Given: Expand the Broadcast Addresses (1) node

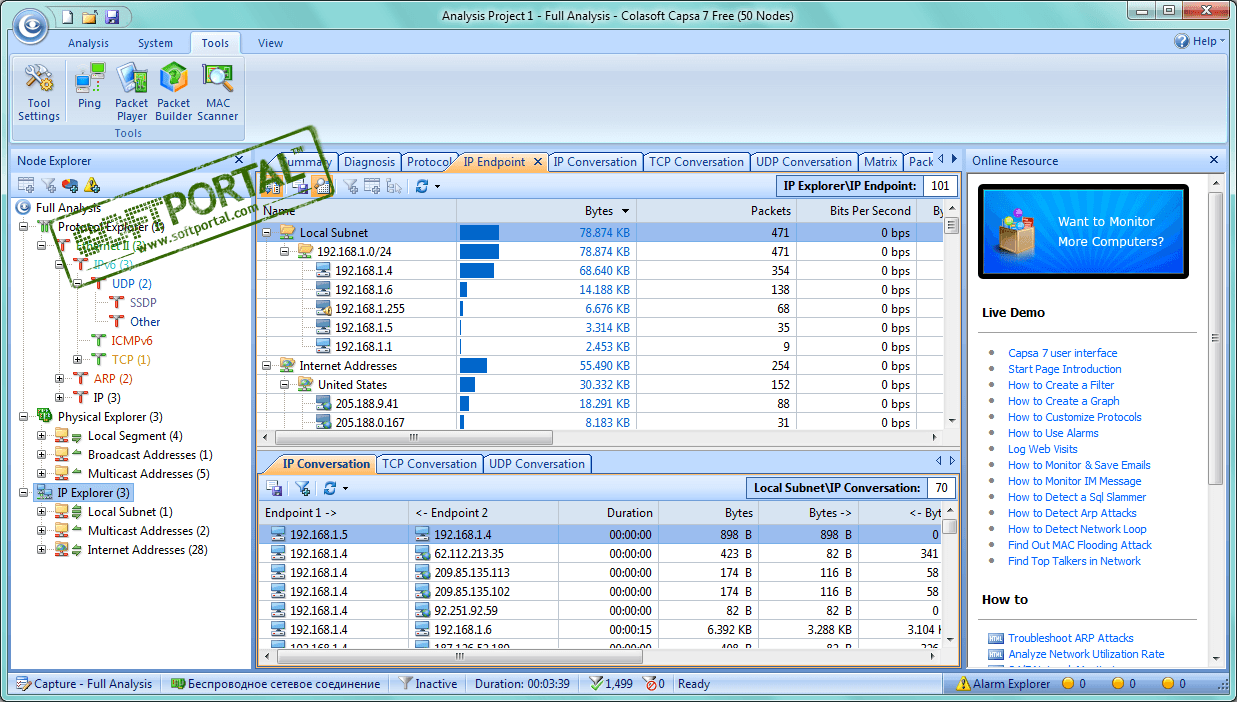Looking at the screenshot, I should click(x=42, y=455).
